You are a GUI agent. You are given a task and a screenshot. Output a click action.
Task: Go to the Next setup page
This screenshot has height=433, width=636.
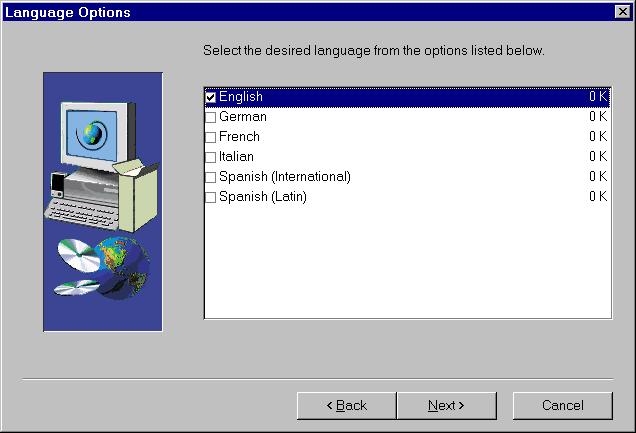(447, 405)
